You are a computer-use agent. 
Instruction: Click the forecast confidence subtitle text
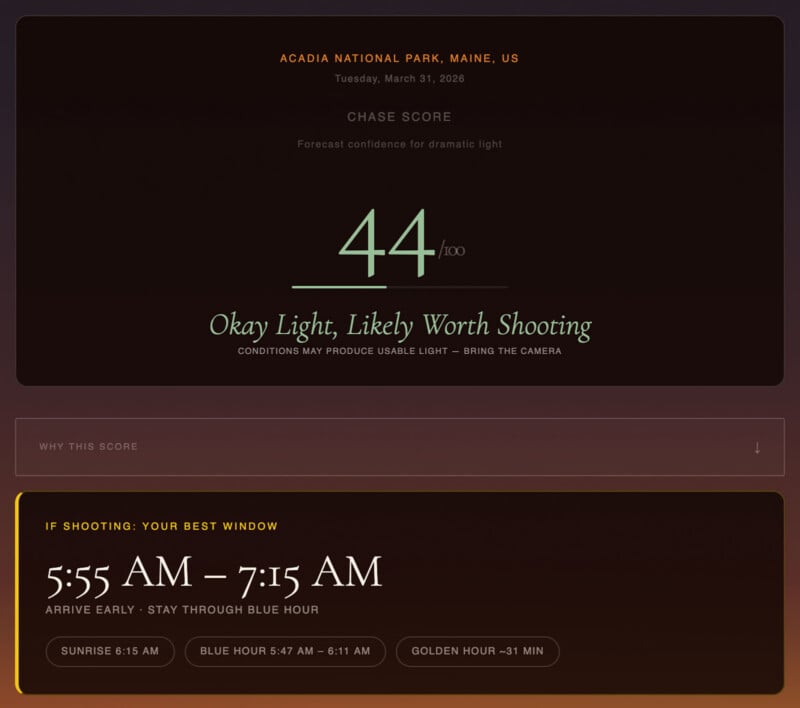click(x=400, y=143)
